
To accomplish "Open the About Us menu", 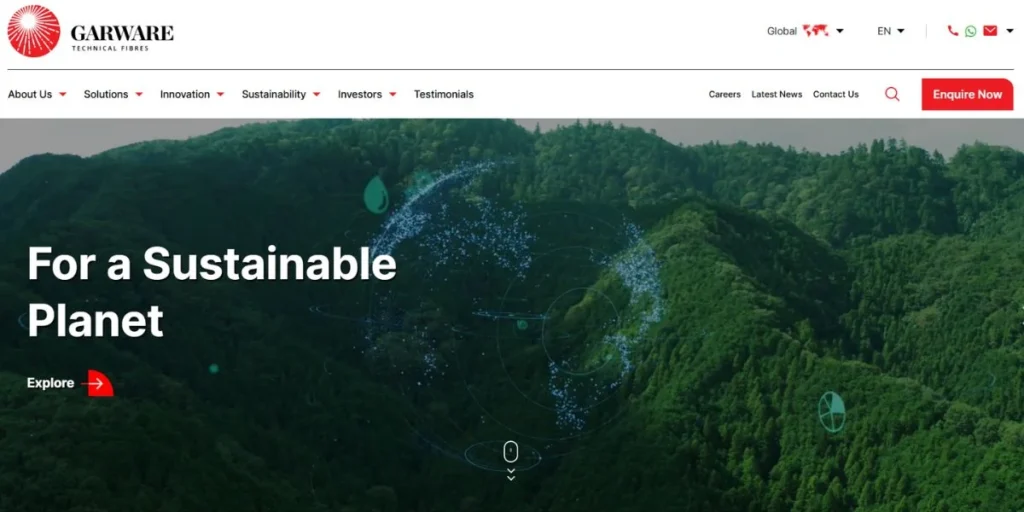I will click(x=37, y=94).
